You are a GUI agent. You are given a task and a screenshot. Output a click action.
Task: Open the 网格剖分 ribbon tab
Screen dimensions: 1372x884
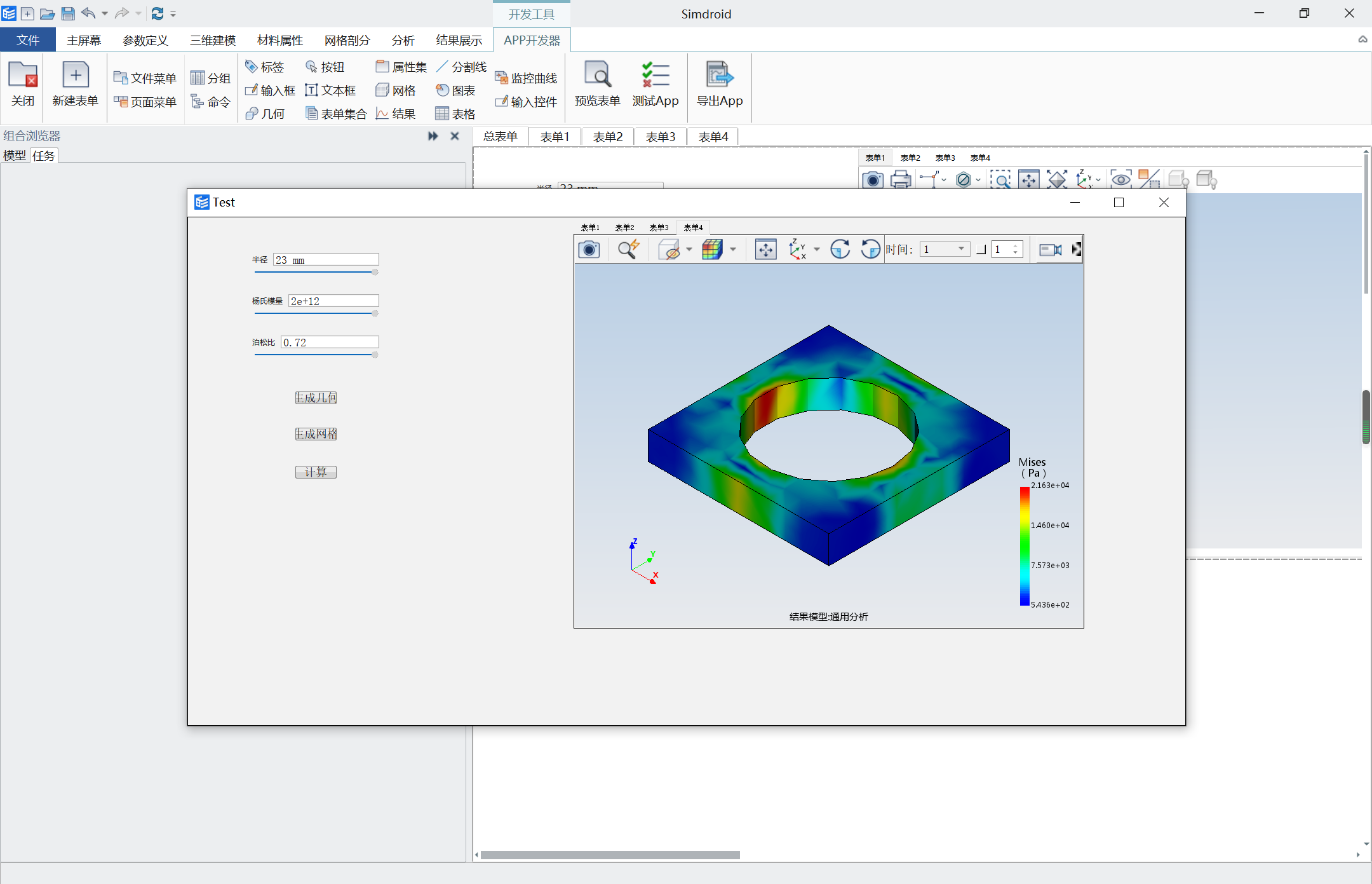click(x=347, y=40)
